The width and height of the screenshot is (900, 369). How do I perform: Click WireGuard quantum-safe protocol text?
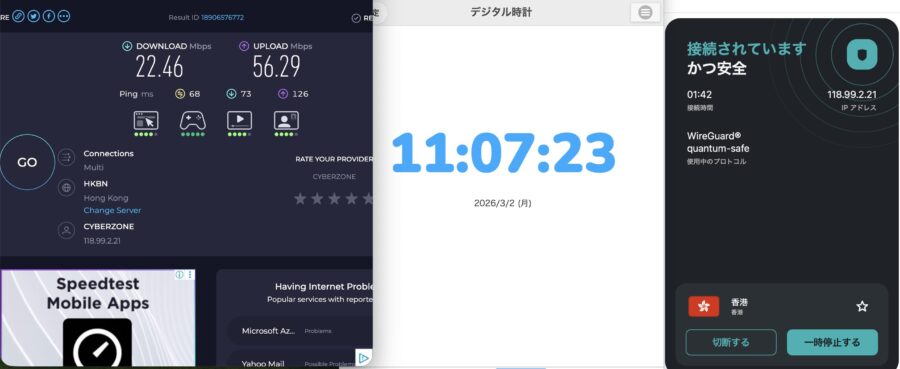pos(718,142)
